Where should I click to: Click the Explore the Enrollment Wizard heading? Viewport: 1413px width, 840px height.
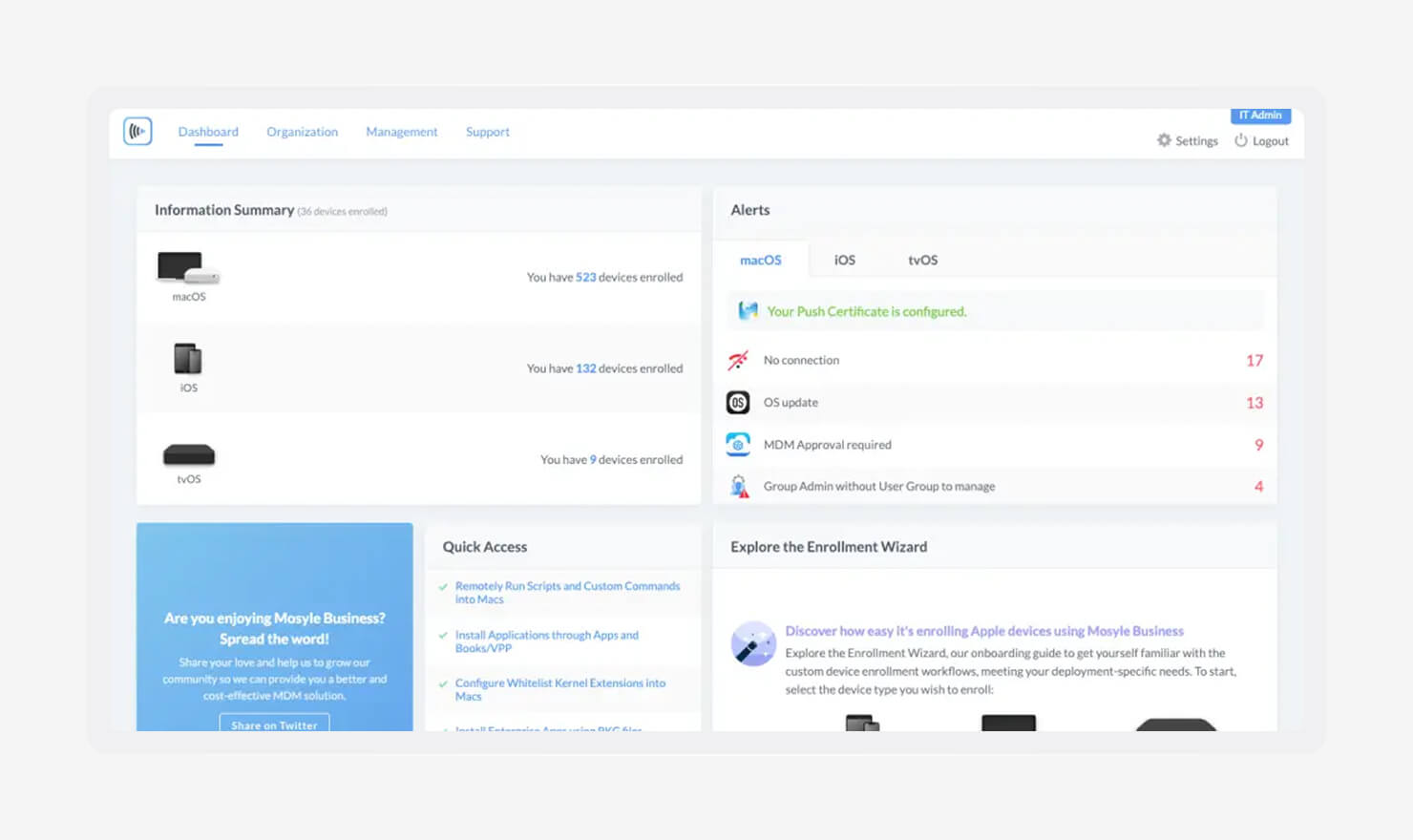point(829,547)
